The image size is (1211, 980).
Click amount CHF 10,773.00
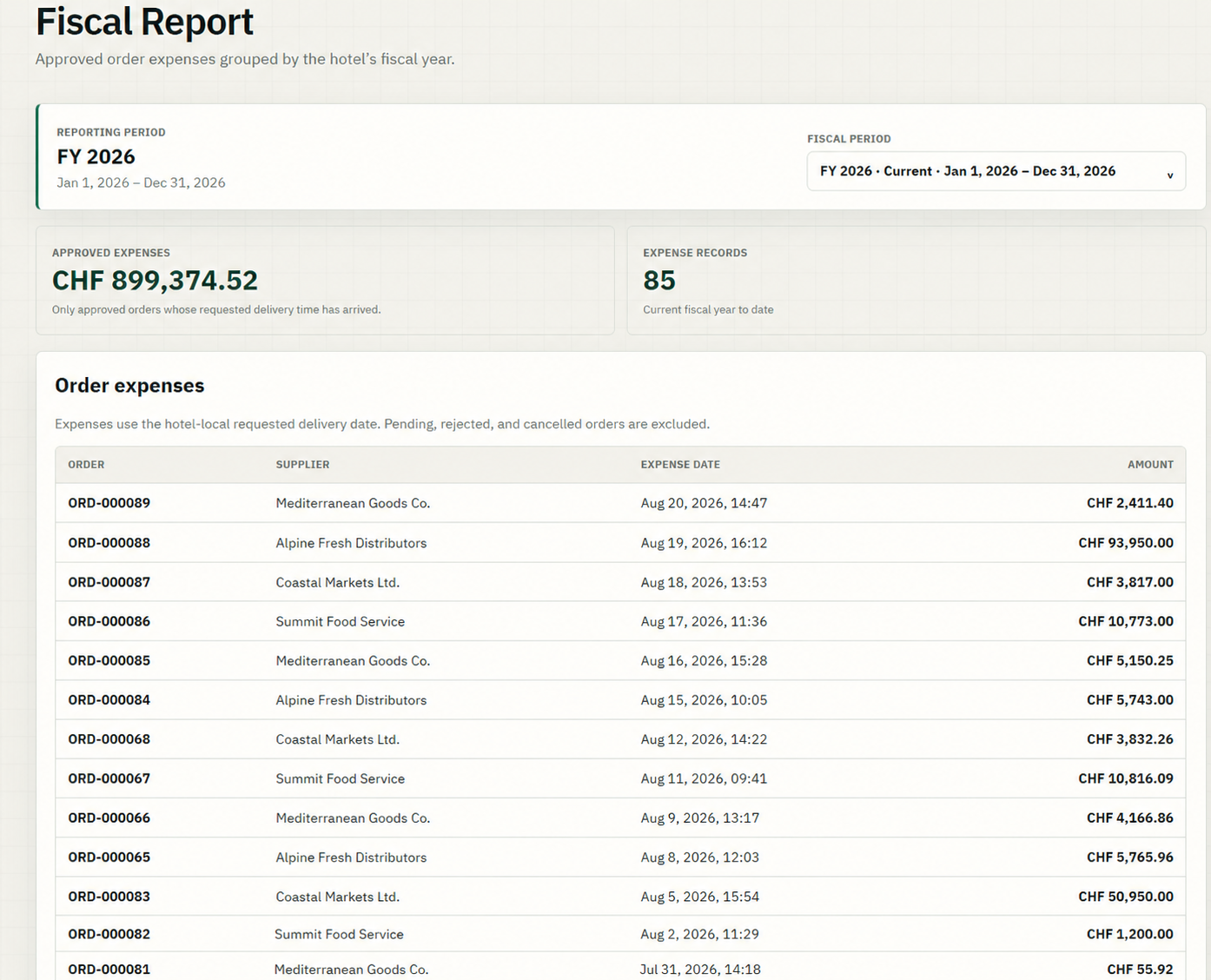point(1126,621)
